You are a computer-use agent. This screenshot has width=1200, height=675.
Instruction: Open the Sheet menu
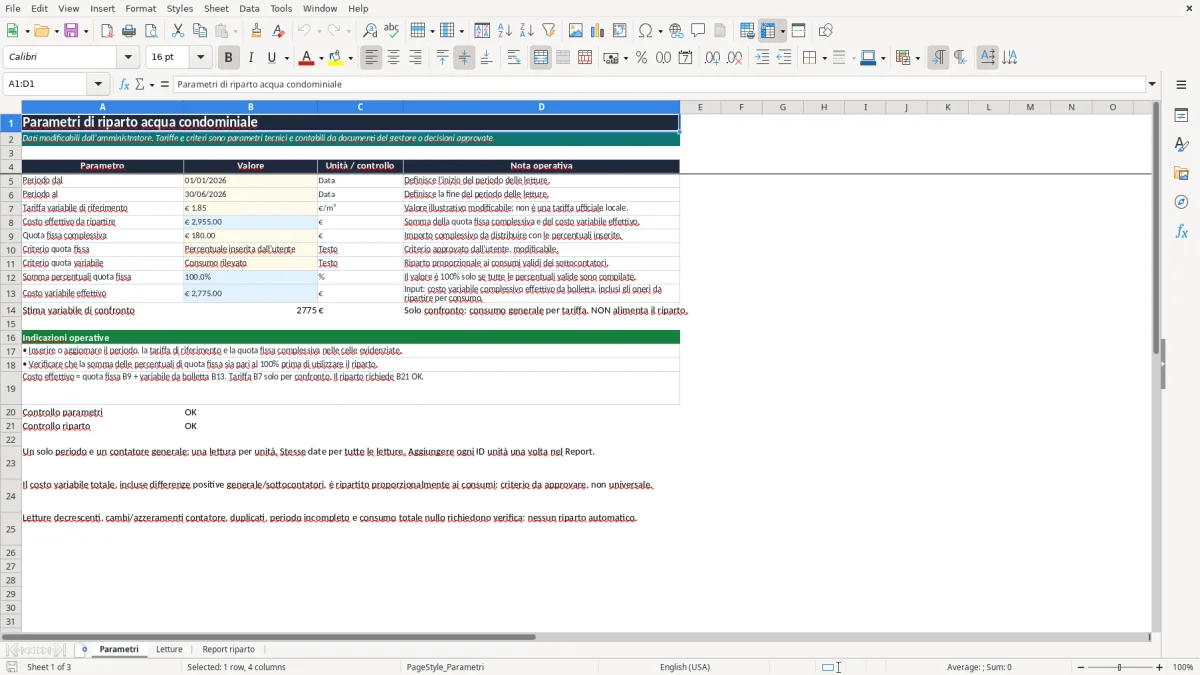[216, 8]
